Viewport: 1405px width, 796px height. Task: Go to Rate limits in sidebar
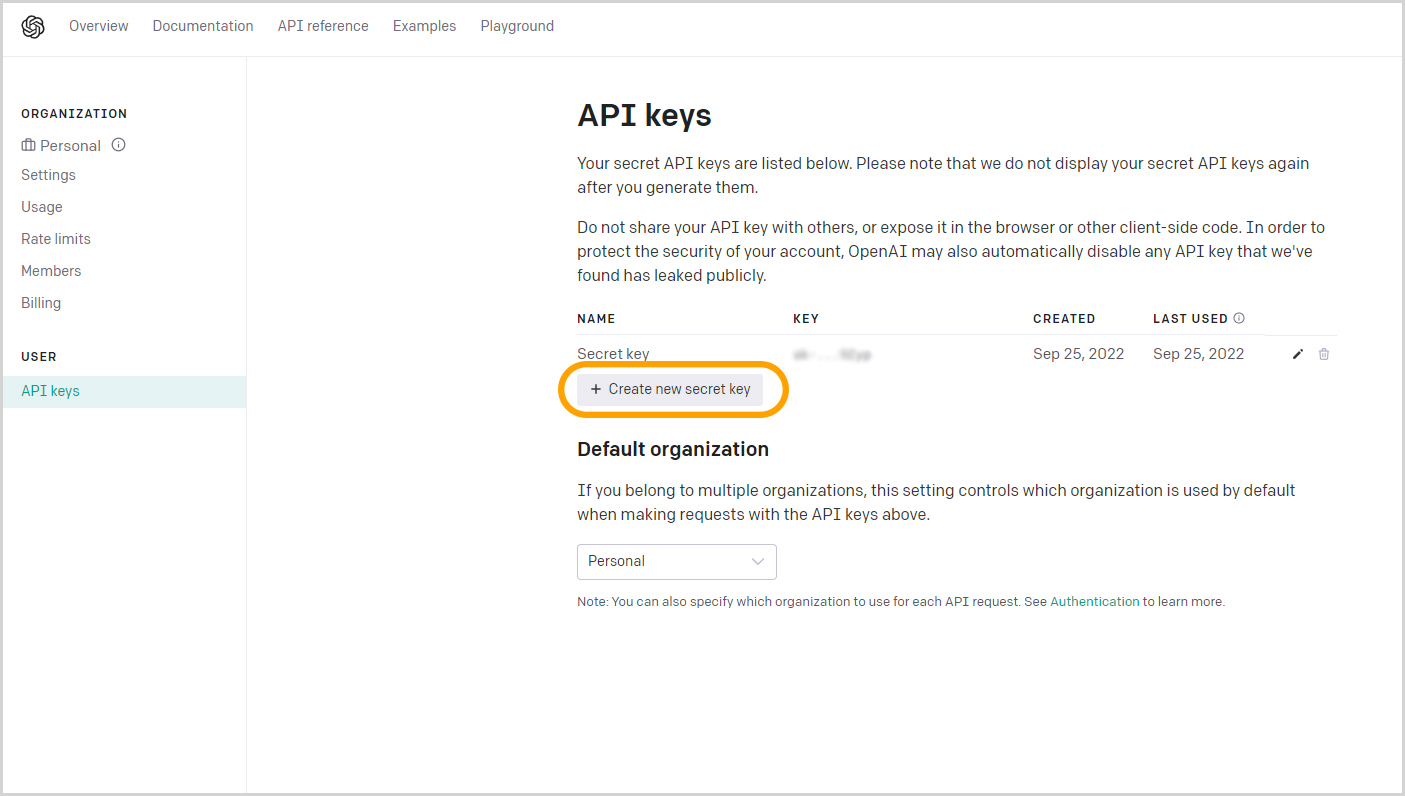point(56,239)
